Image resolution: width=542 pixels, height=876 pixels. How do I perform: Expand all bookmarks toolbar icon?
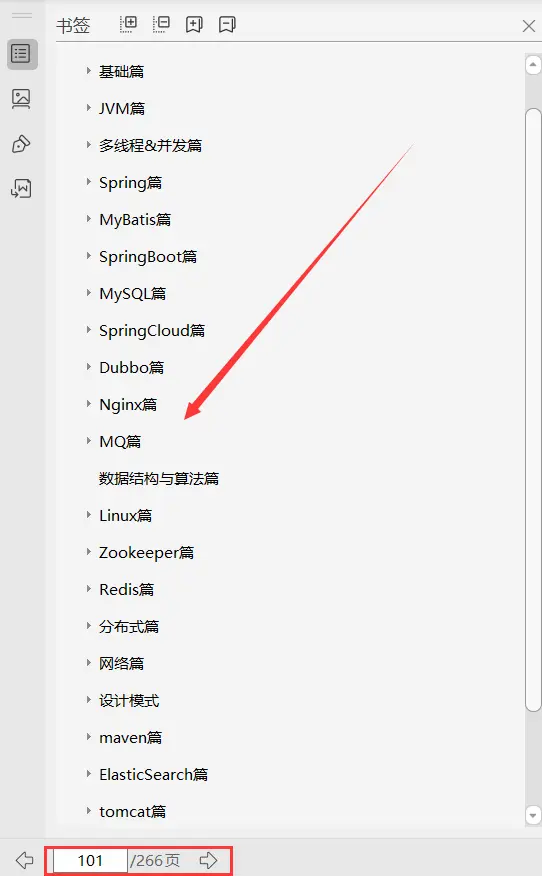[x=129, y=24]
